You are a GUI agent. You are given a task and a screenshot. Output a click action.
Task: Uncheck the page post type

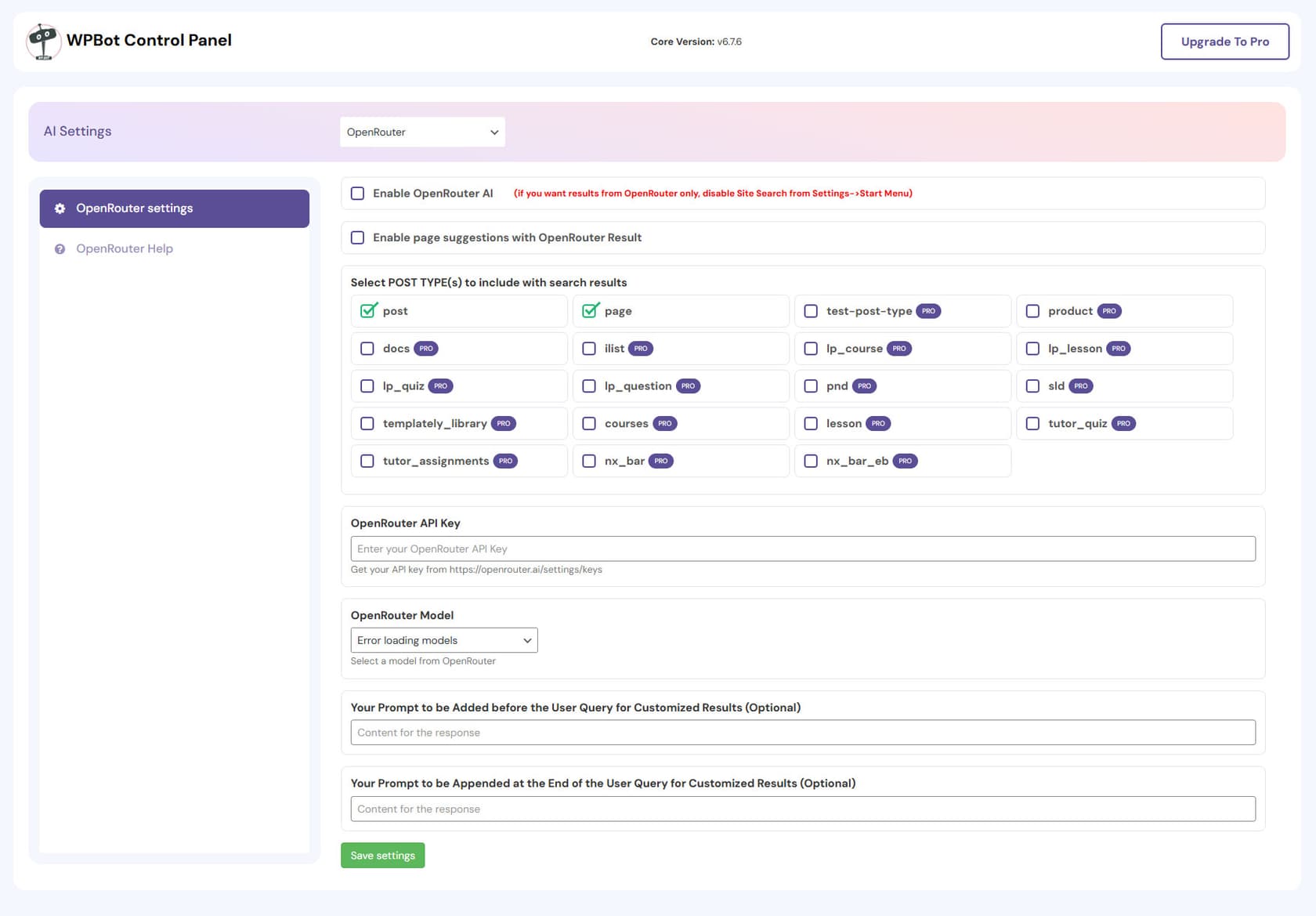tap(590, 311)
